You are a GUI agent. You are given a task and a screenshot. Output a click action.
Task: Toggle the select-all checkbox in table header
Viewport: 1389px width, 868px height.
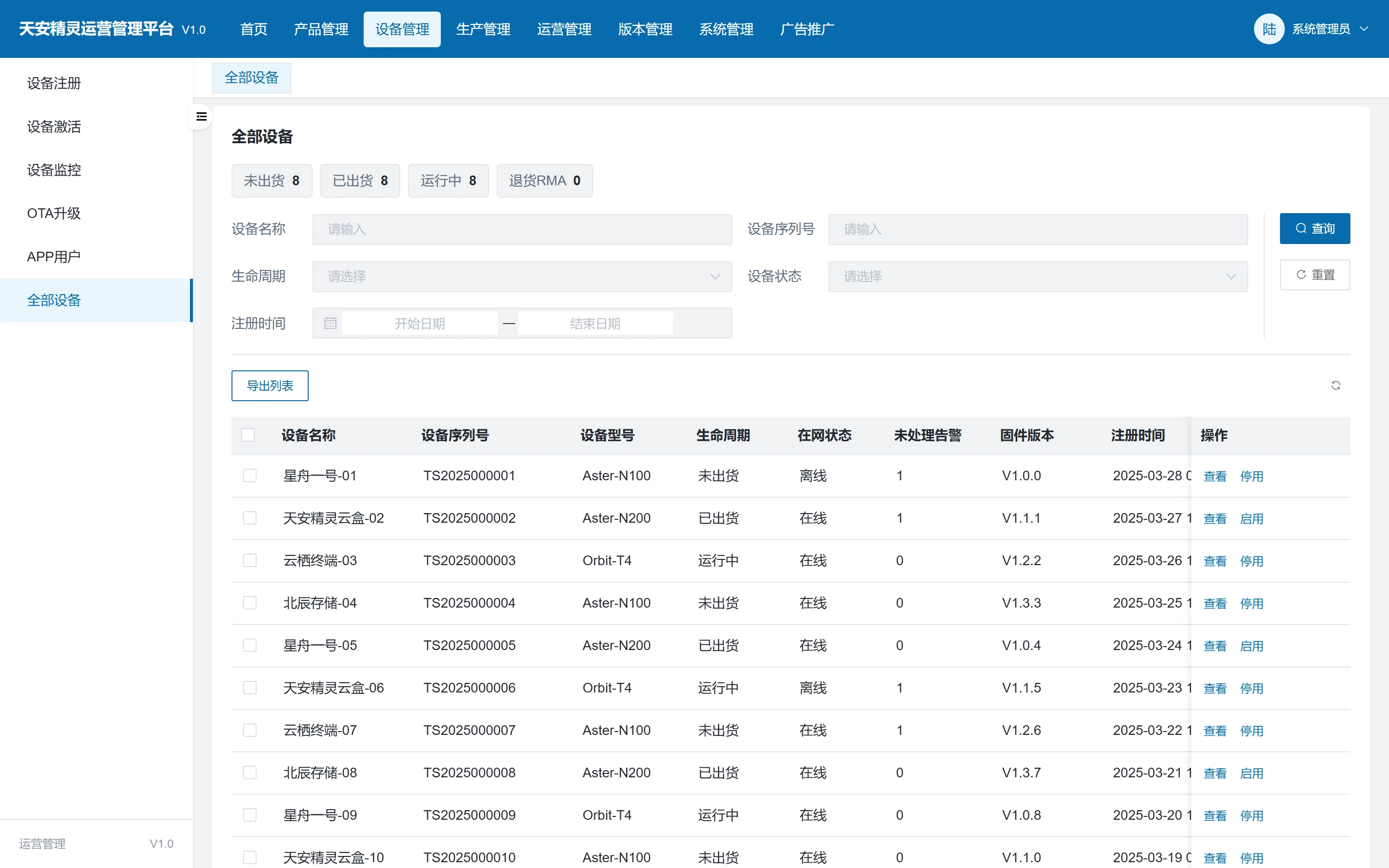click(248, 435)
